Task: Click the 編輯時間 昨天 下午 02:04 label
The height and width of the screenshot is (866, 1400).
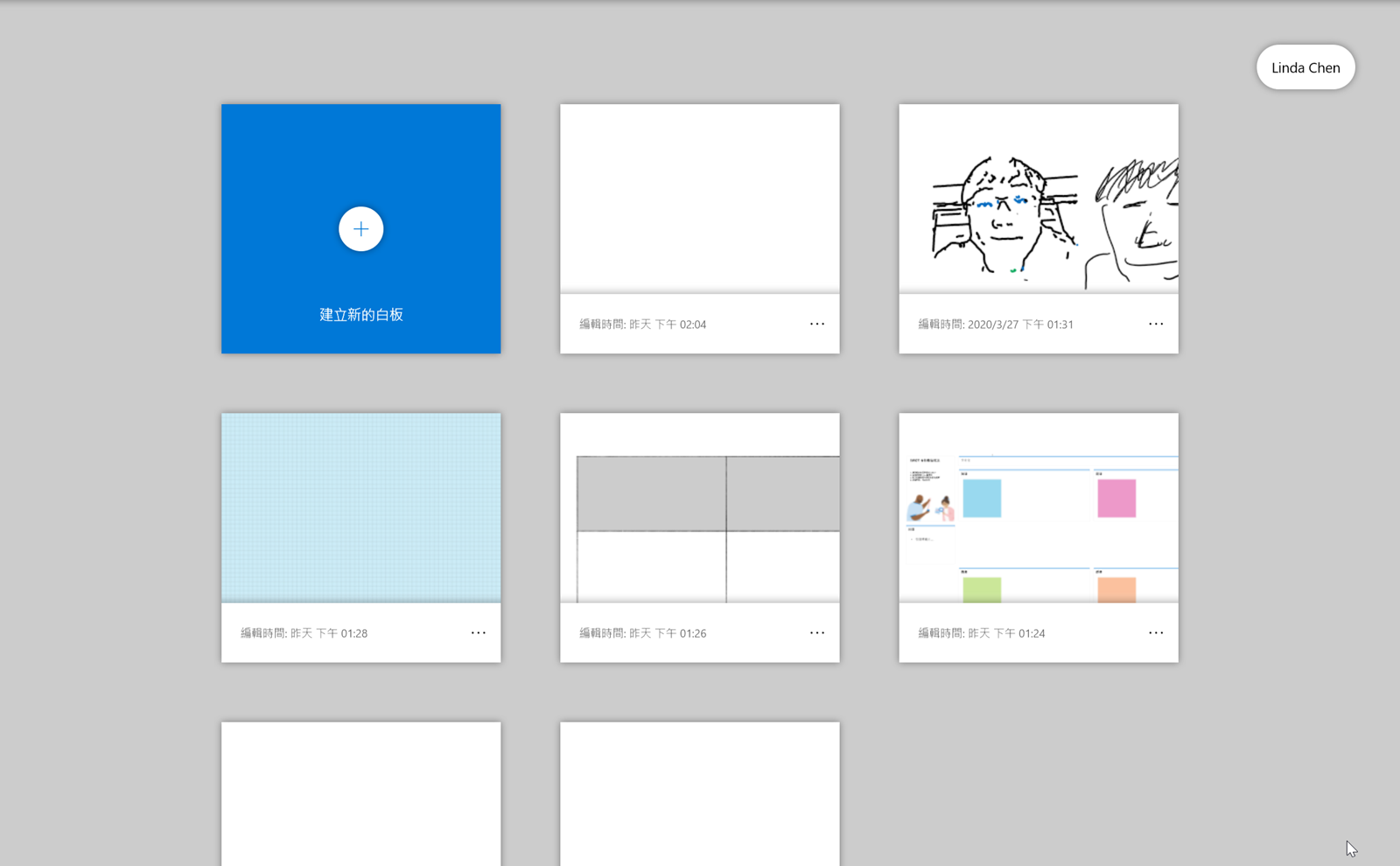Action: 642,325
